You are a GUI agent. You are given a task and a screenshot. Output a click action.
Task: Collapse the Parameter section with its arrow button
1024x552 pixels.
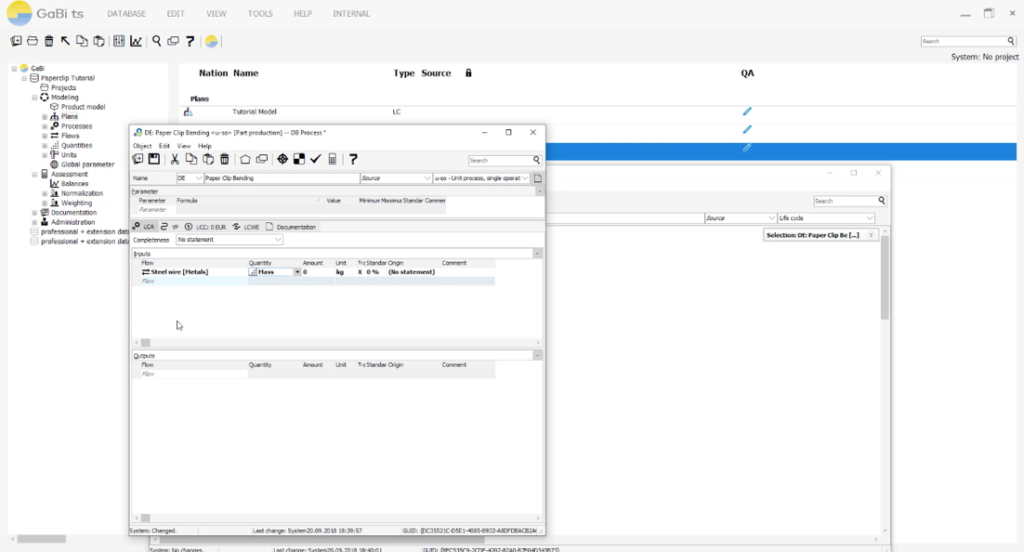tap(539, 191)
